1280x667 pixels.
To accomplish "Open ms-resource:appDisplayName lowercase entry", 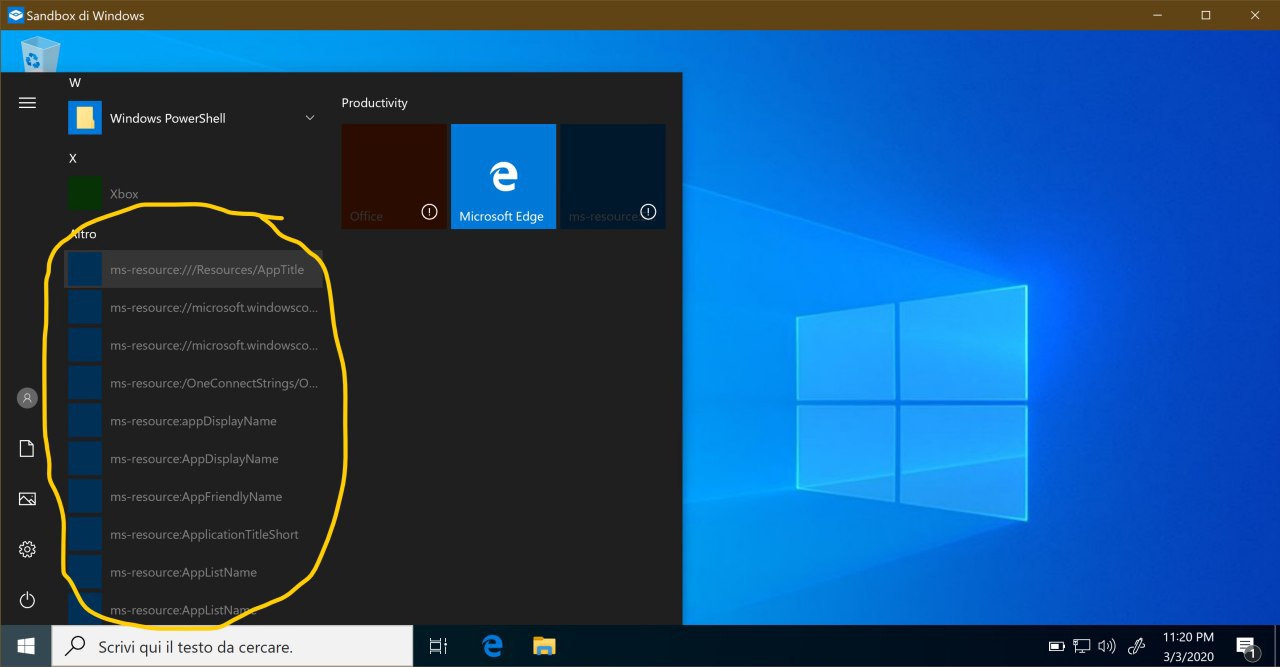I will coord(193,421).
